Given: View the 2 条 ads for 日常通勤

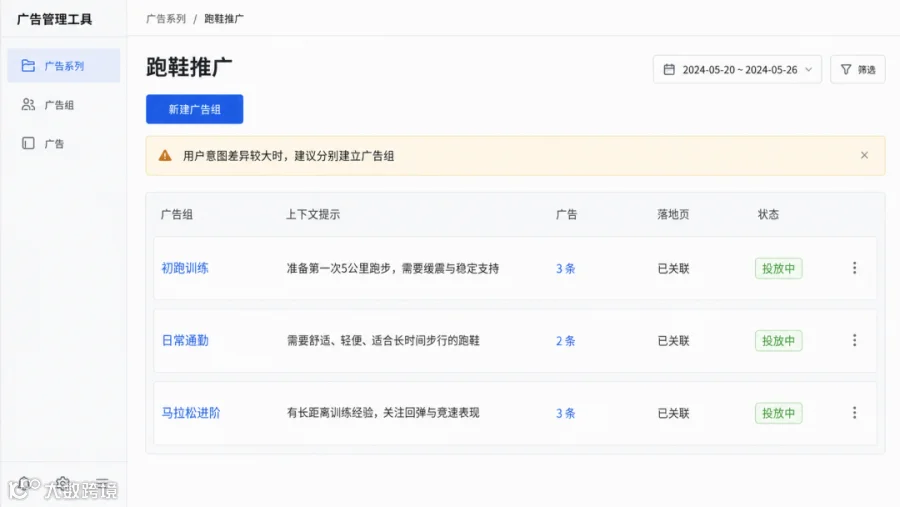Looking at the screenshot, I should tap(565, 341).
